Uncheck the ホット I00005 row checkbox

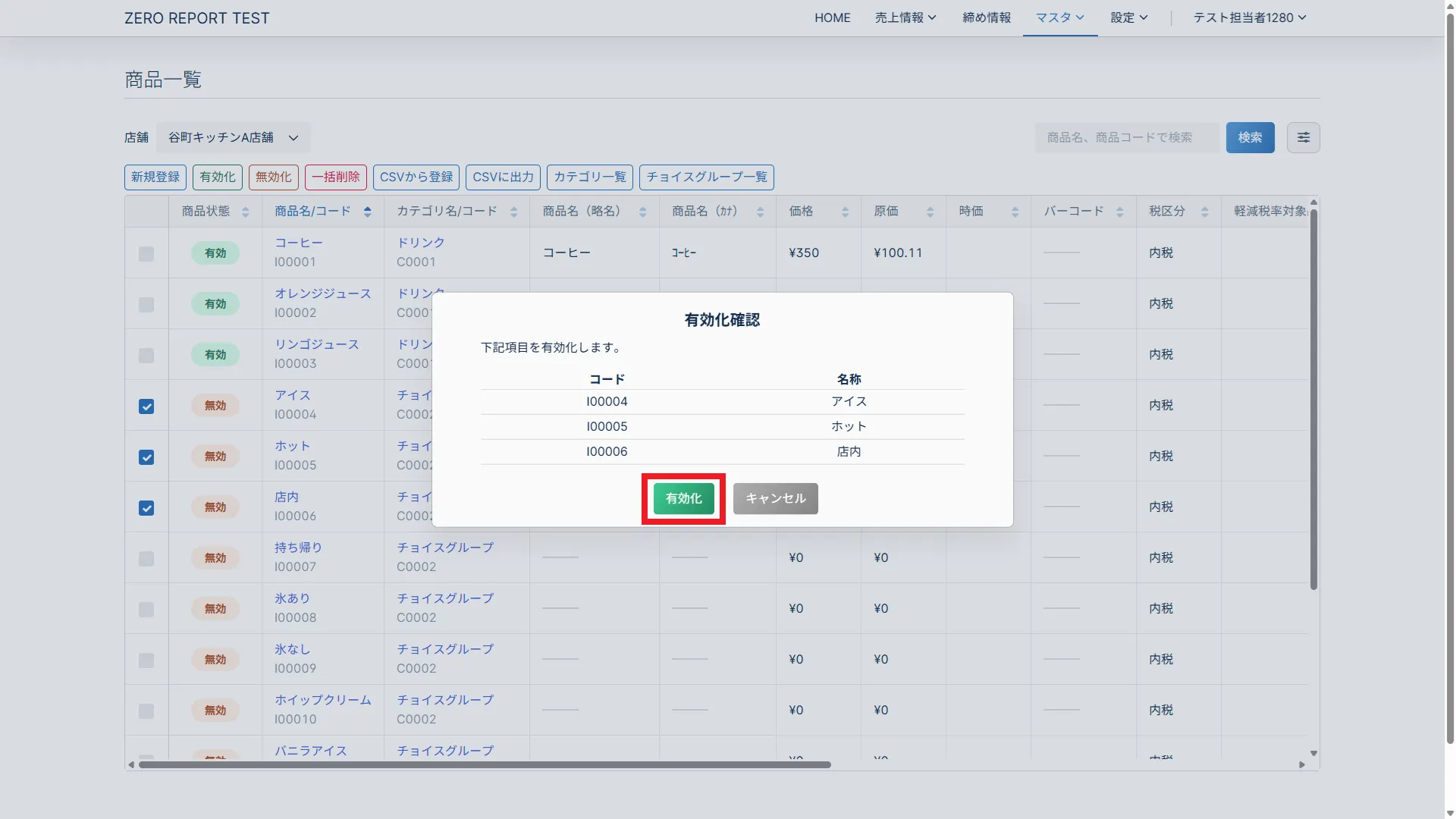(x=146, y=457)
